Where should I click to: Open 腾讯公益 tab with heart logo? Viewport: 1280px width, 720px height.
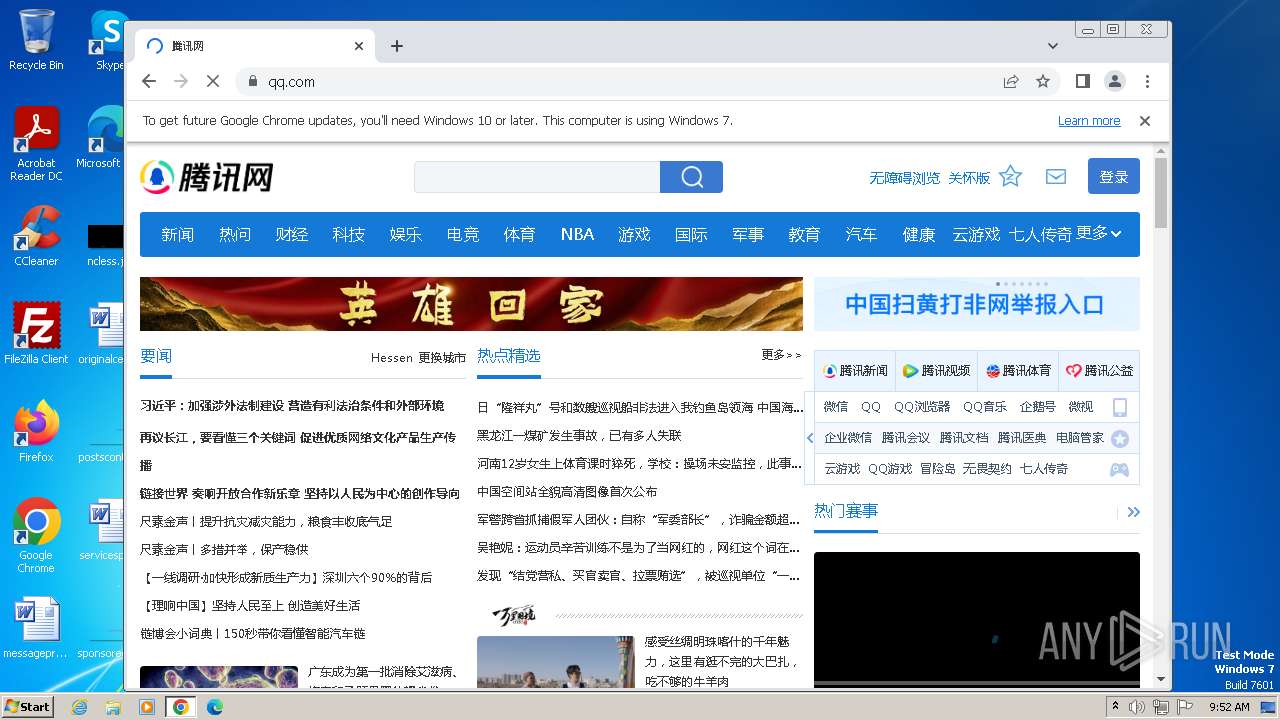click(1099, 370)
